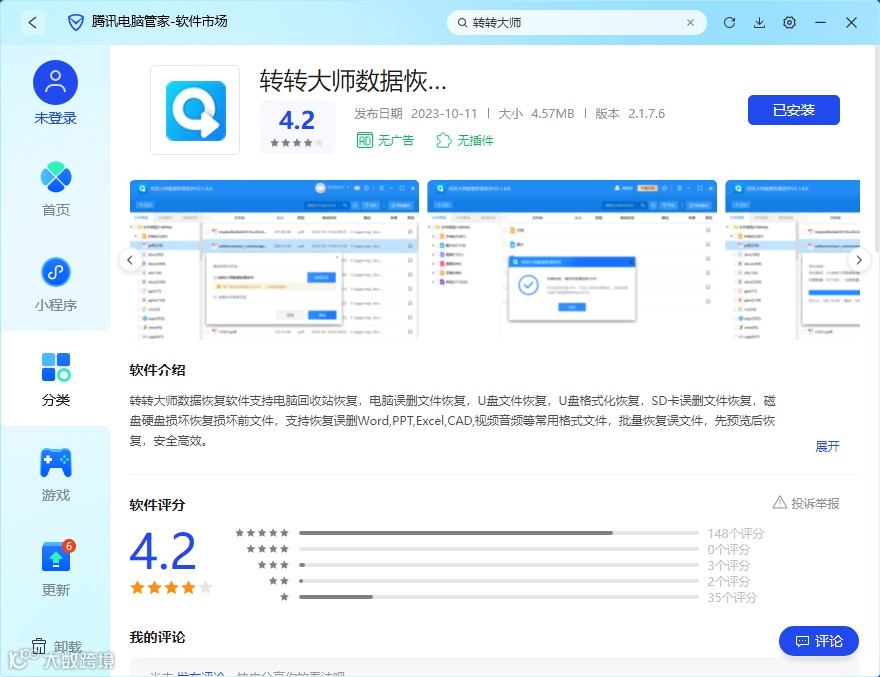Viewport: 880px width, 677px height.
Task: Open the 更新 updates section
Action: pos(56,569)
